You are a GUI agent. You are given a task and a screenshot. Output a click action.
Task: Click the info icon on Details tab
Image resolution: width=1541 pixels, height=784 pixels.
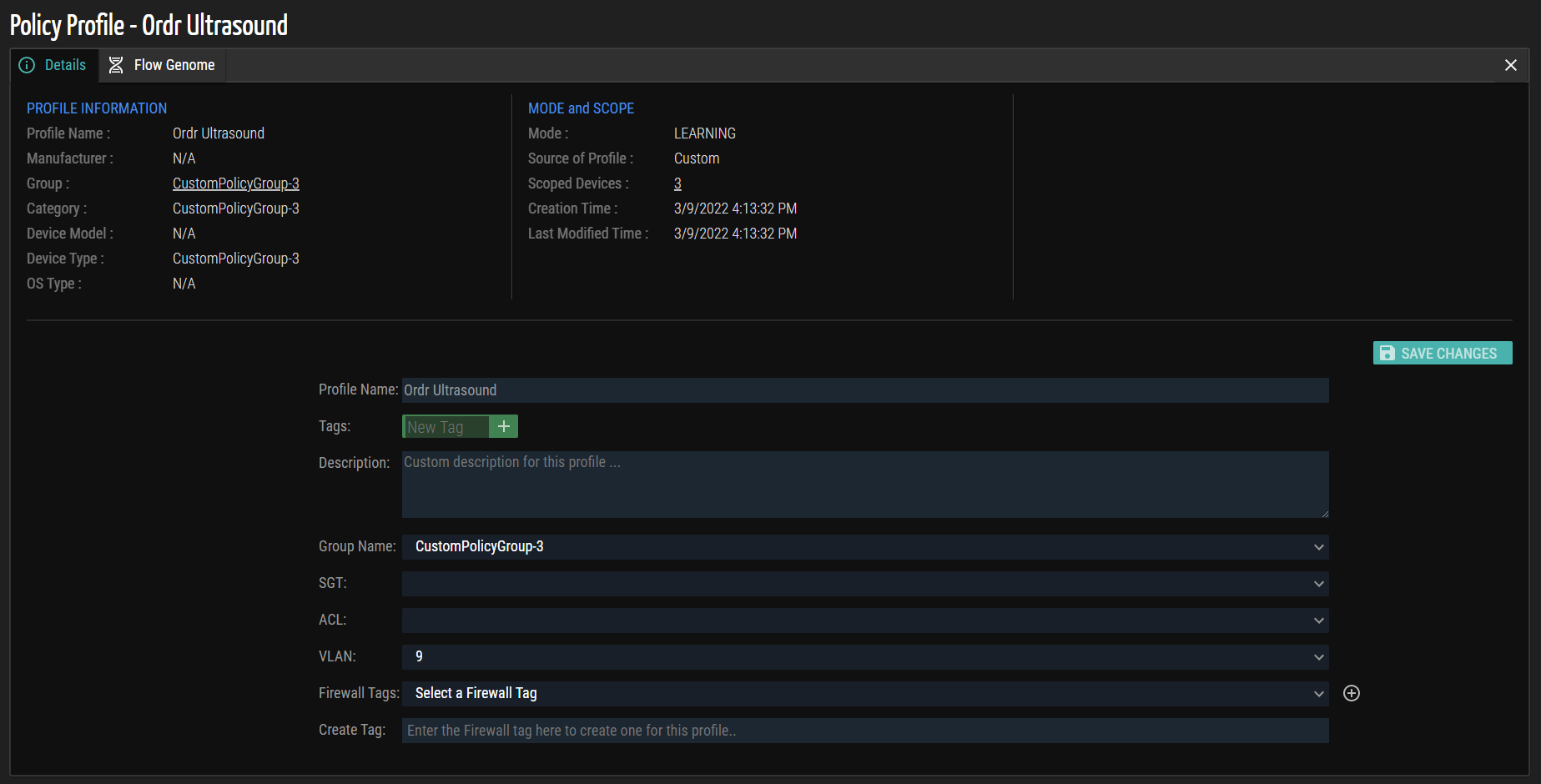[28, 65]
